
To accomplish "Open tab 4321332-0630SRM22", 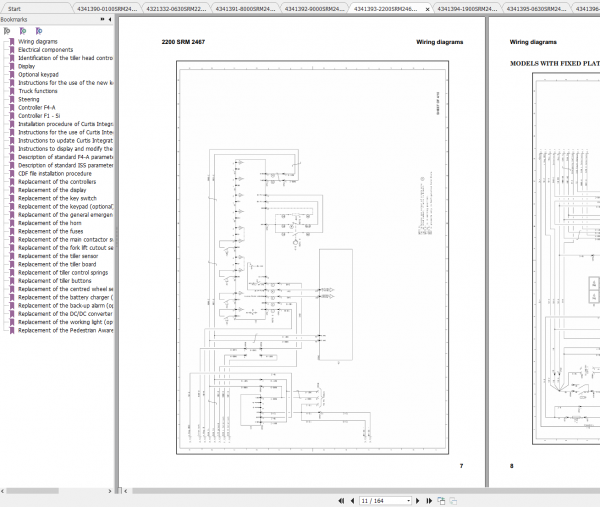I will (176, 8).
